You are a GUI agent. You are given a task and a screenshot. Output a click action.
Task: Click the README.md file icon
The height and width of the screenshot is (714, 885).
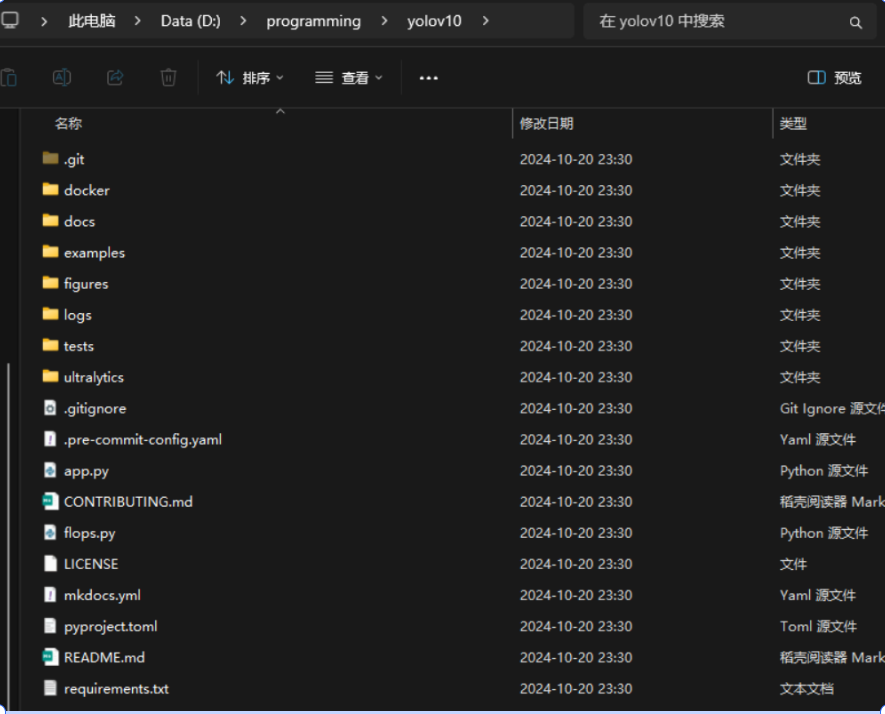click(50, 657)
